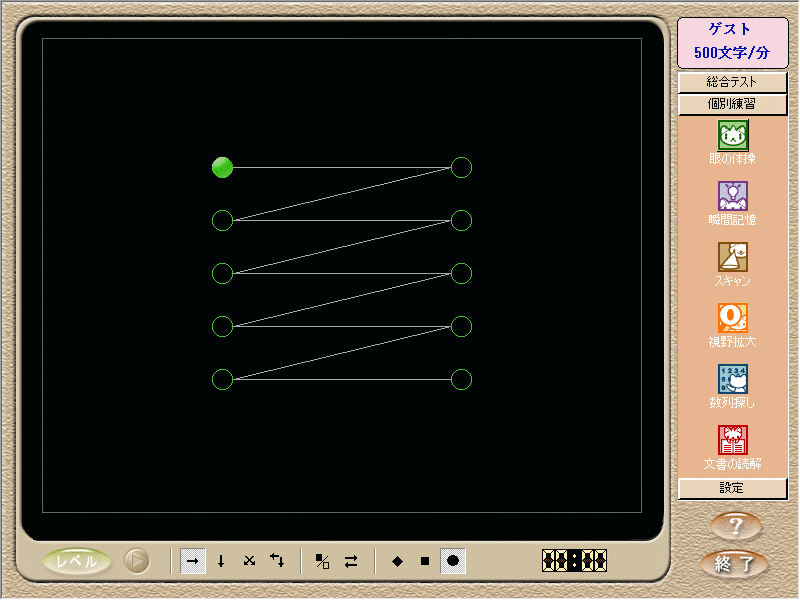Open the 文書の読解 reading comprehension exercise
The height and width of the screenshot is (600, 800).
[733, 440]
